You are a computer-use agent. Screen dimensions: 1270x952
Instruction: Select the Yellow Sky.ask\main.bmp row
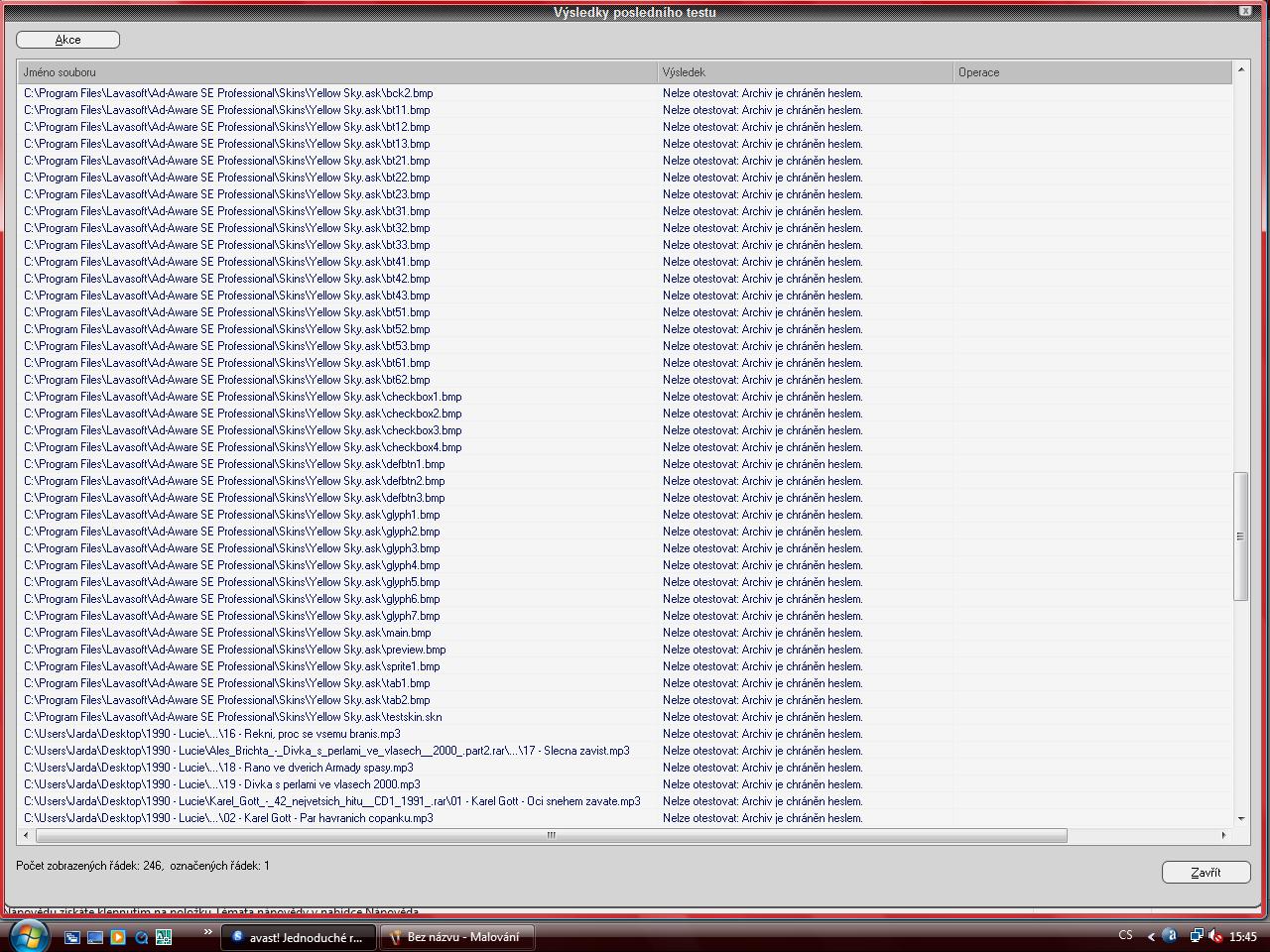(227, 633)
